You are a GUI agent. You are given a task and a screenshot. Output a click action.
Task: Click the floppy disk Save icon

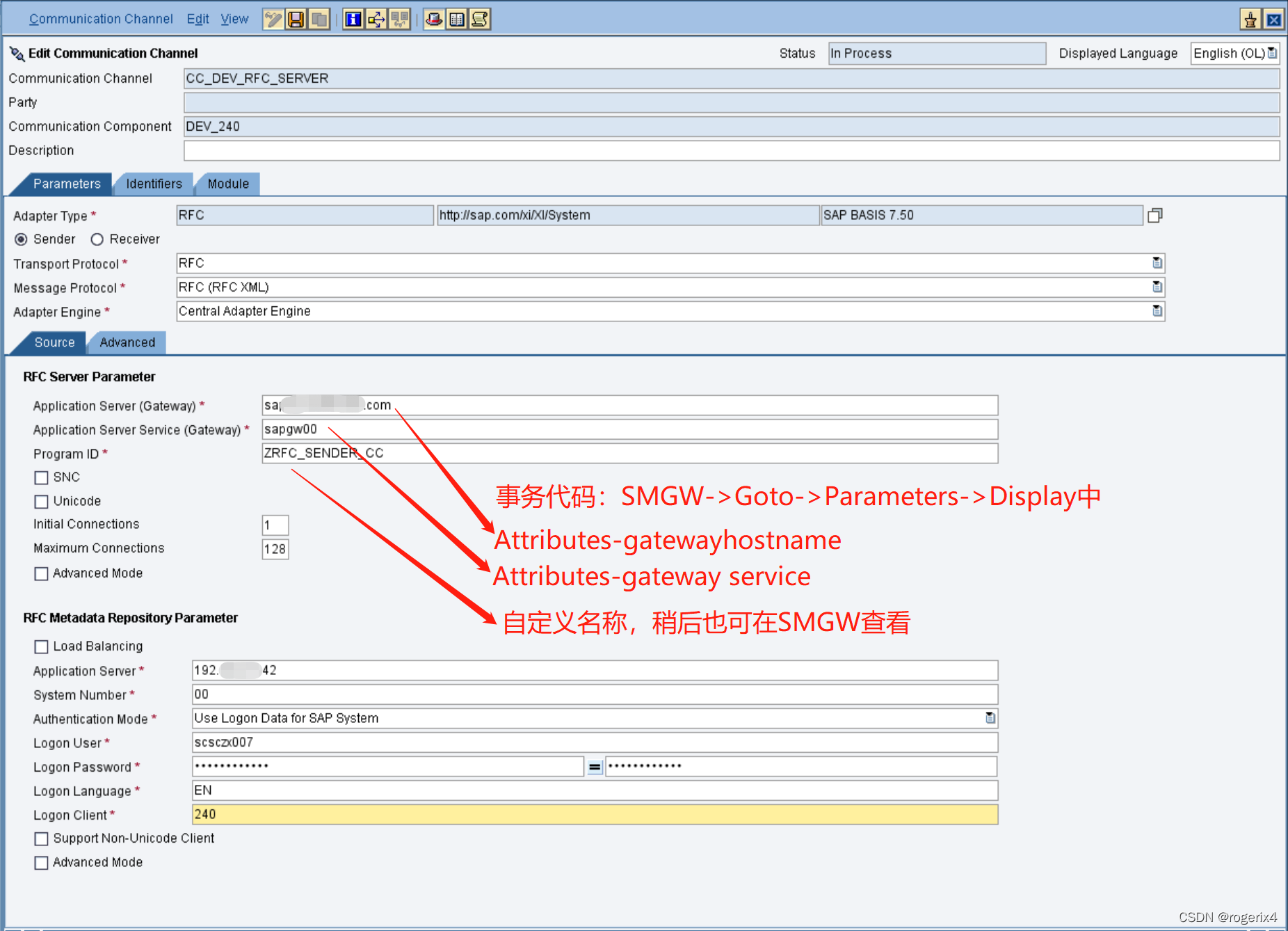[296, 19]
